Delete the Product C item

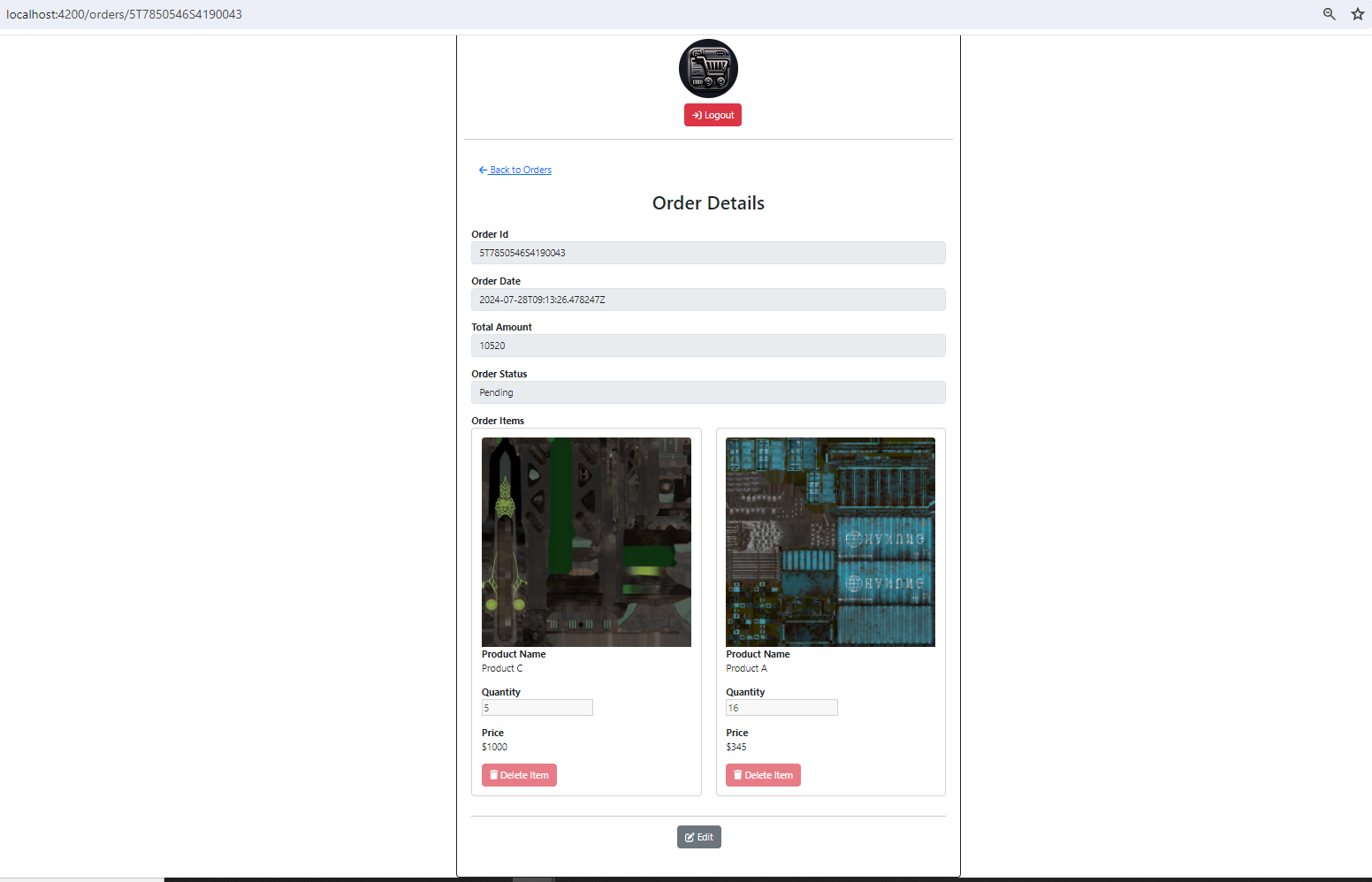[x=519, y=775]
